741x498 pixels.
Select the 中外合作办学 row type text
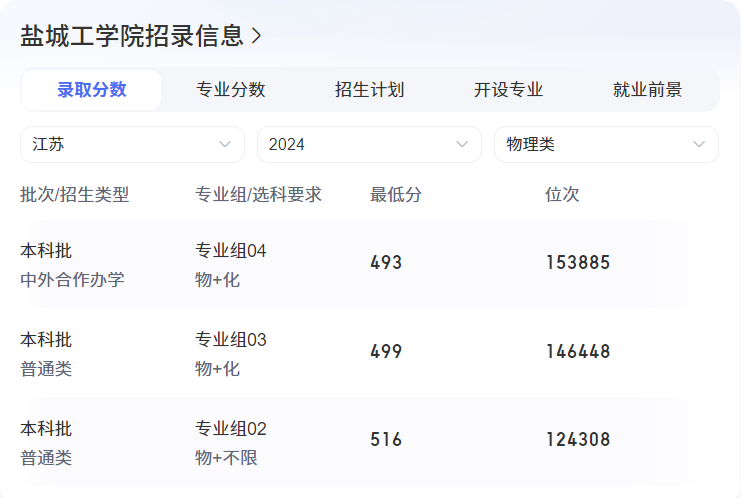(x=72, y=280)
